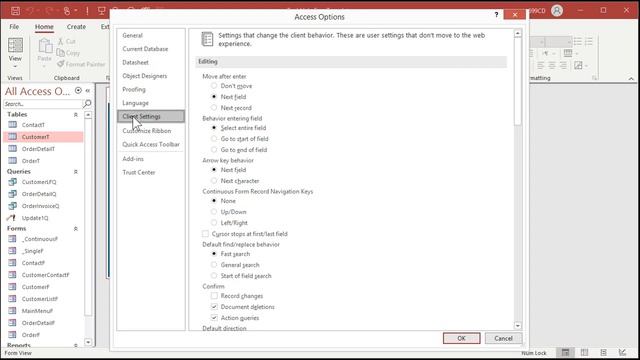The width and height of the screenshot is (640, 360).
Task: Switch to Create ribbon tab
Action: 76,27
